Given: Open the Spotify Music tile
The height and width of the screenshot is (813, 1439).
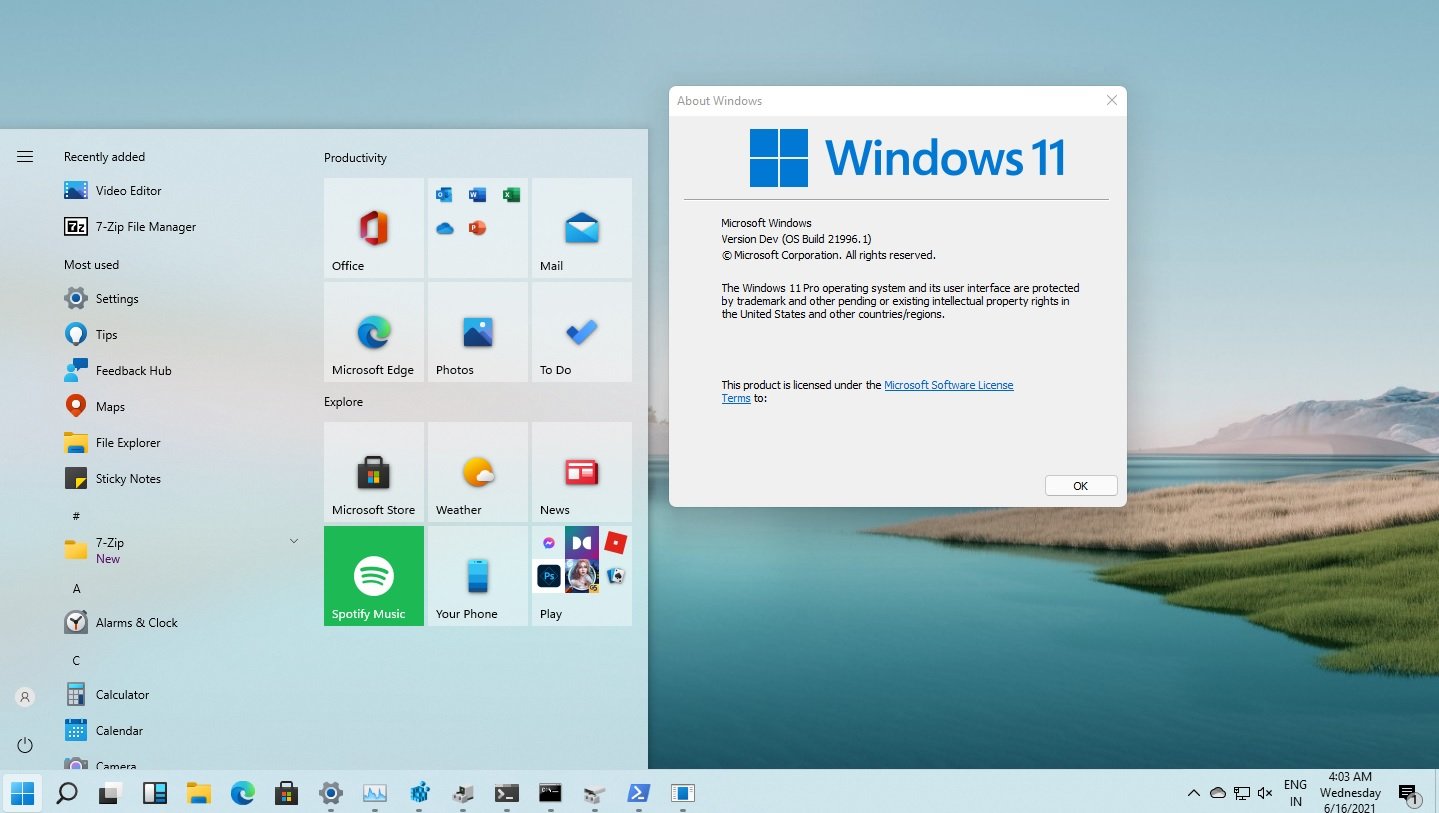Looking at the screenshot, I should tap(373, 575).
